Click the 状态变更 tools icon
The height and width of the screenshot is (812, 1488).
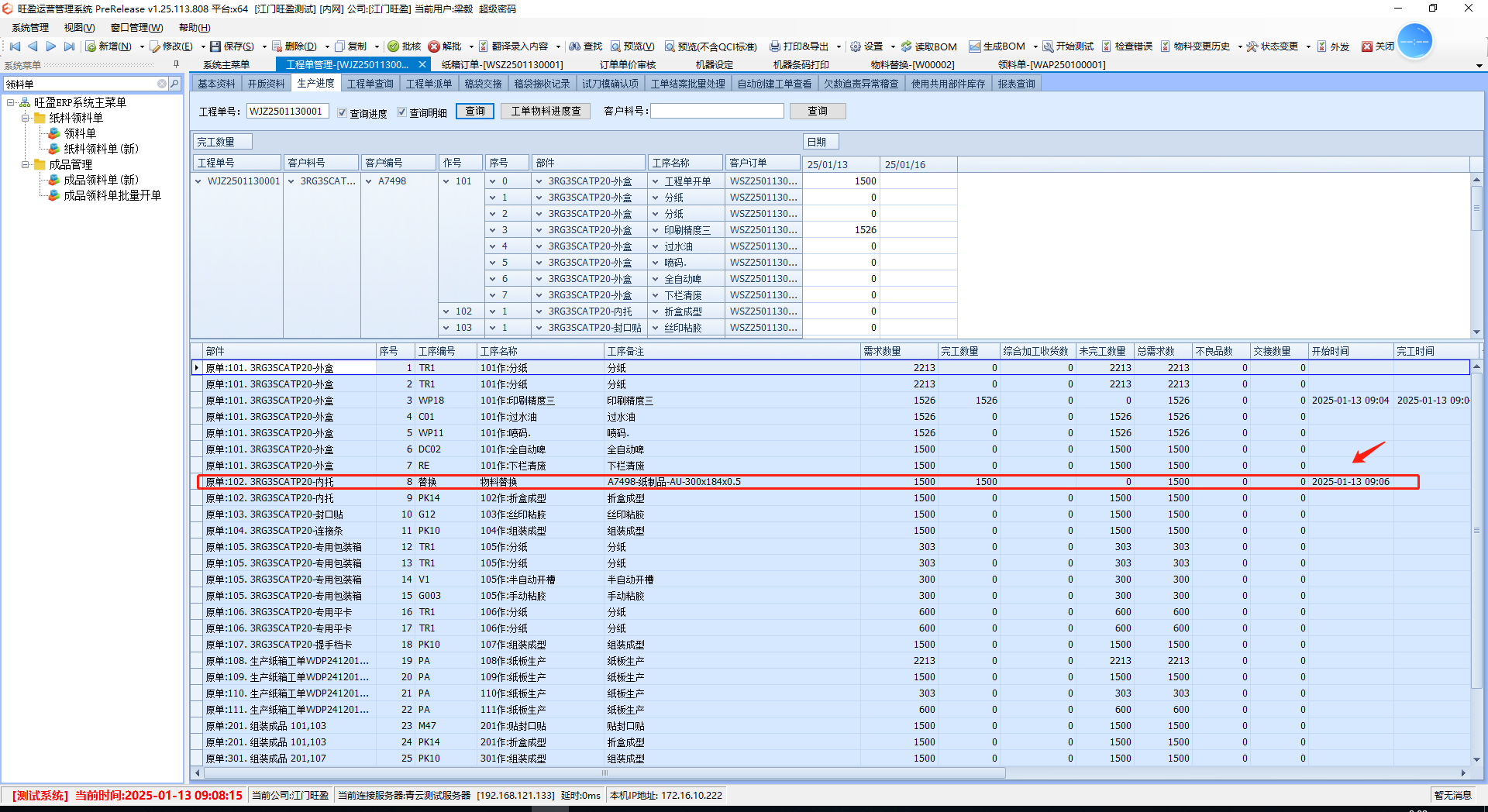tap(1252, 46)
